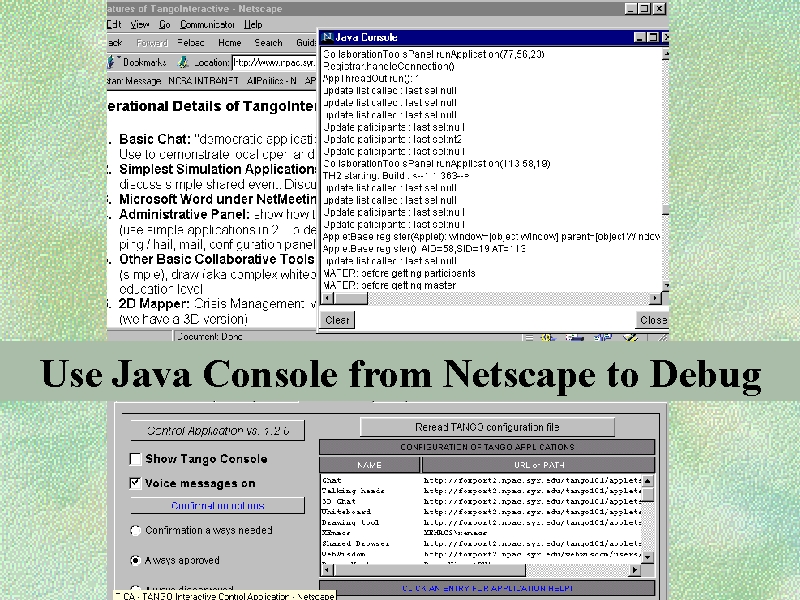The width and height of the screenshot is (800, 600).
Task: Click the Bookmarks icon in Netscape
Action: 111,62
